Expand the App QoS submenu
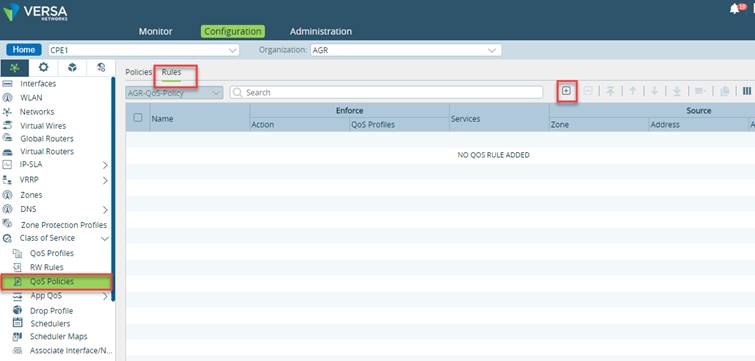 [105, 297]
